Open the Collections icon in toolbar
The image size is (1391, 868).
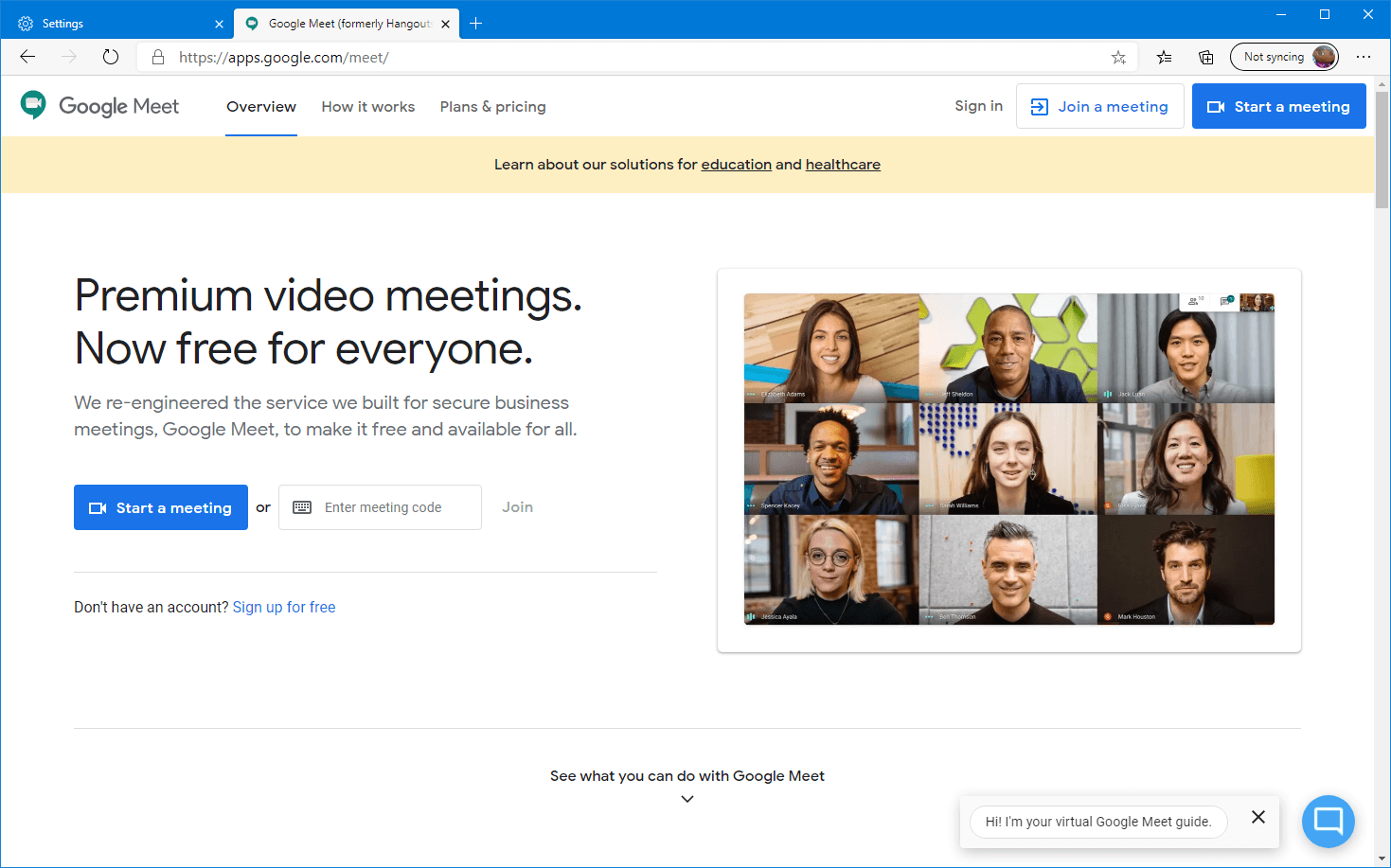[x=1205, y=58]
